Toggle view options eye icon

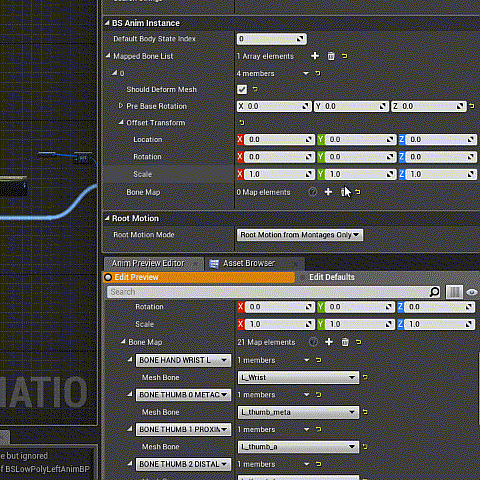pos(471,292)
